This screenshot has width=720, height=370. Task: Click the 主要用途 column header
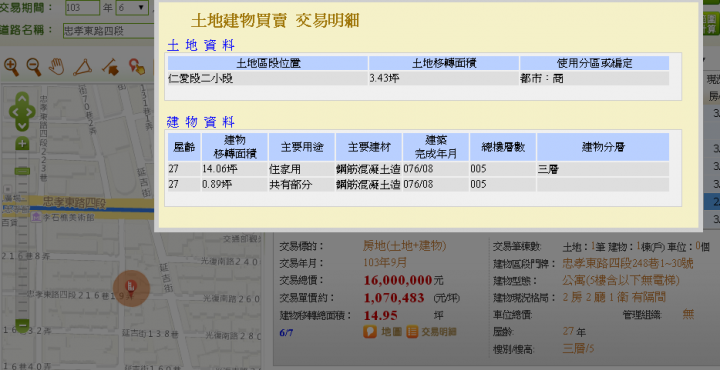pyautogui.click(x=302, y=147)
